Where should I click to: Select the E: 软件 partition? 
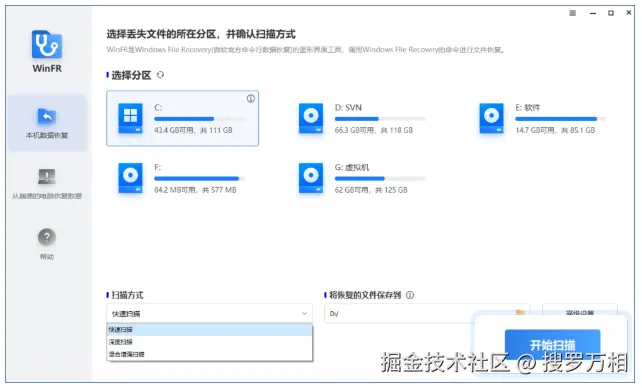pyautogui.click(x=543, y=118)
